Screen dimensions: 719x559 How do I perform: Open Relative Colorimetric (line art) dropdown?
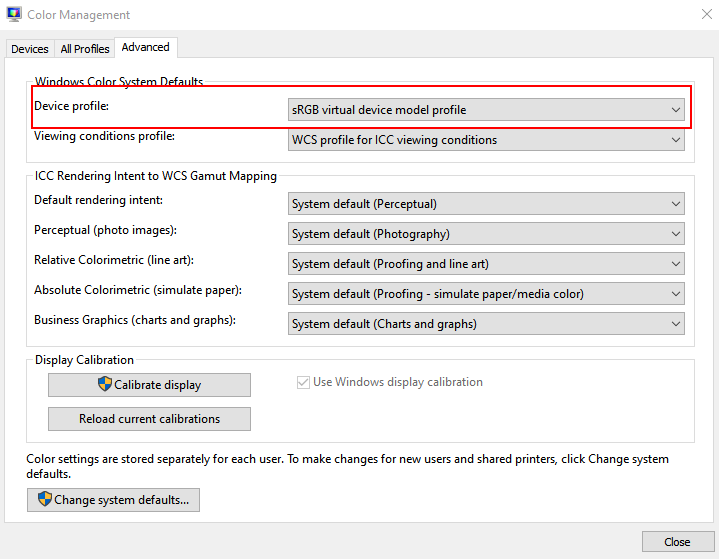[486, 264]
